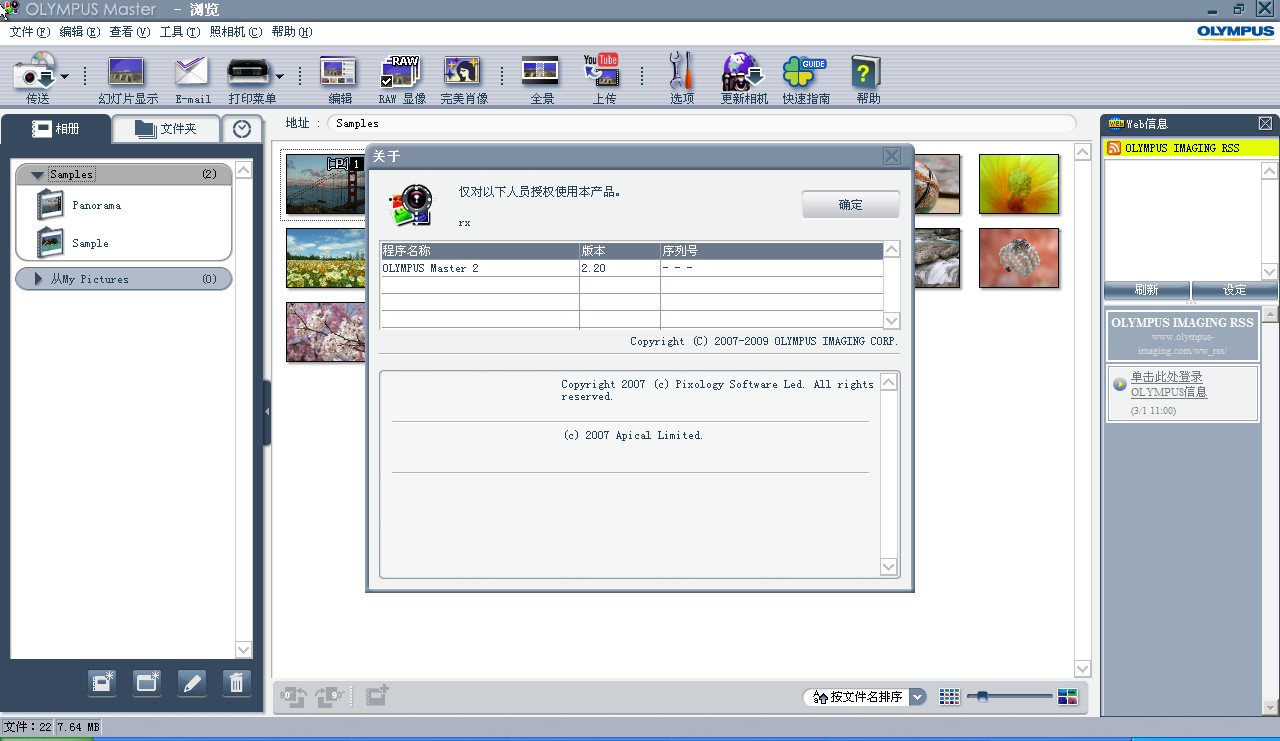Viewport: 1280px width, 741px height.
Task: Open the E-mail tool
Action: click(x=190, y=72)
